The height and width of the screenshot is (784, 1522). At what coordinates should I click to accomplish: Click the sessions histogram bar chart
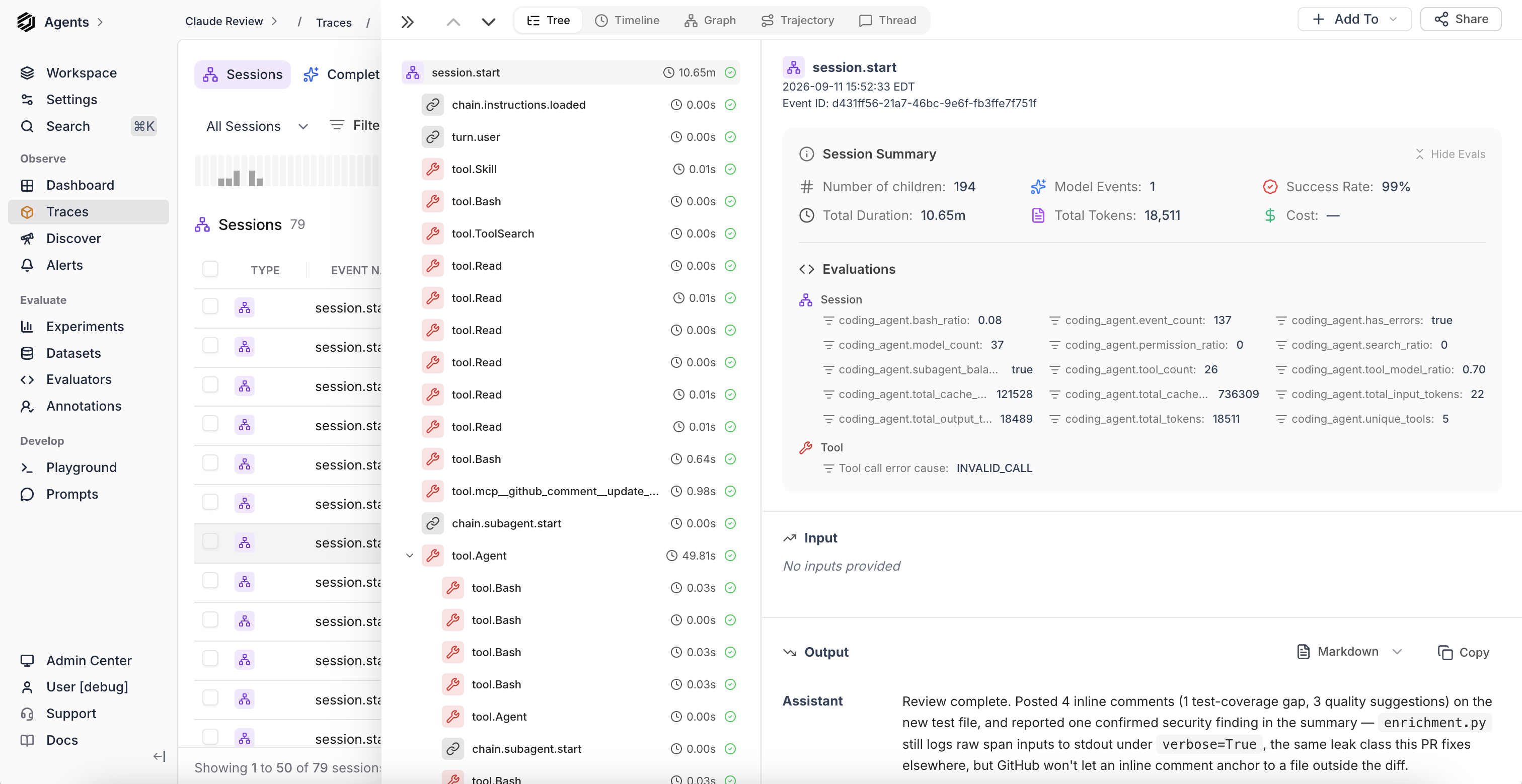[287, 171]
